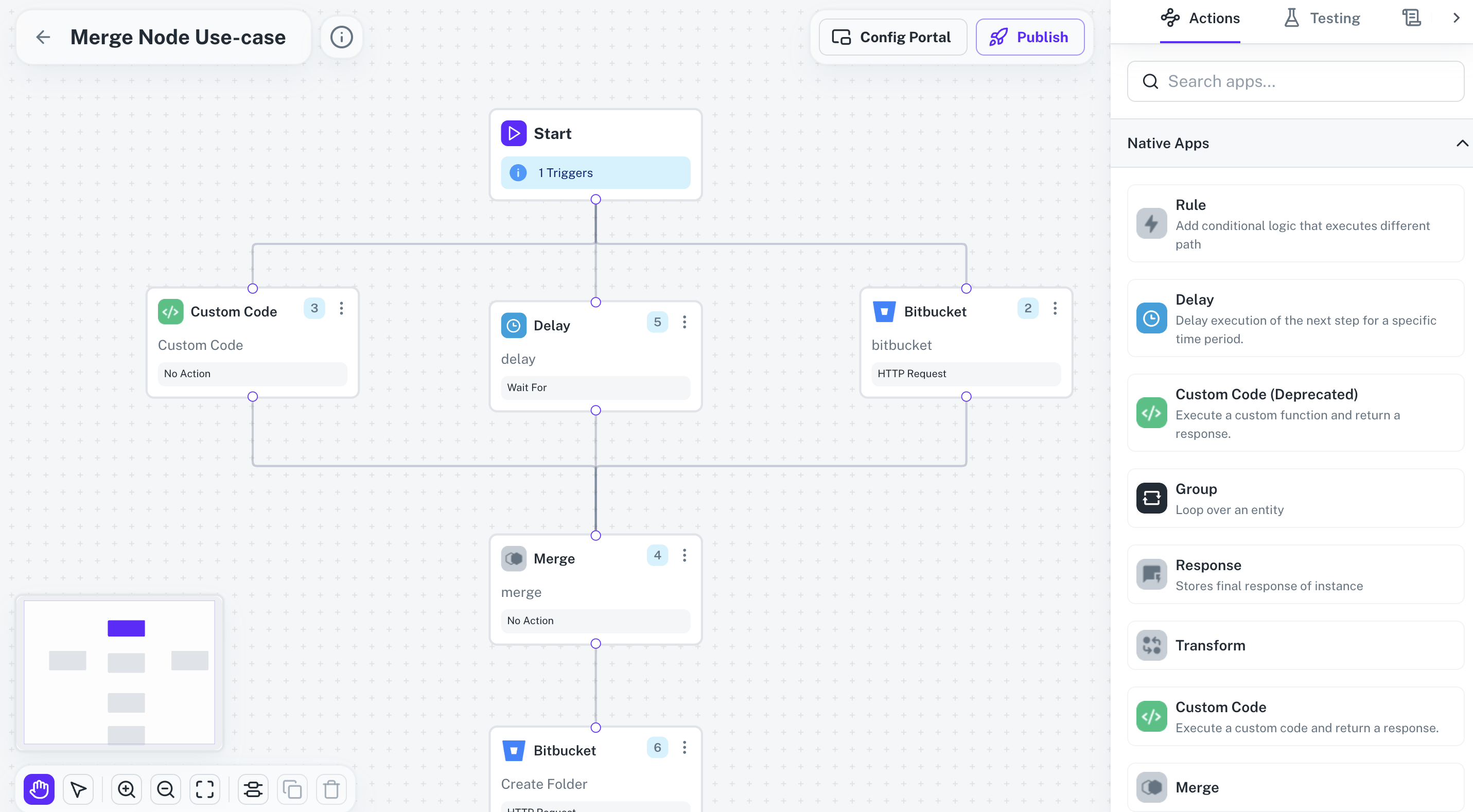Viewport: 1473px width, 812px height.
Task: Fit the workflow to the screen
Action: point(204,789)
